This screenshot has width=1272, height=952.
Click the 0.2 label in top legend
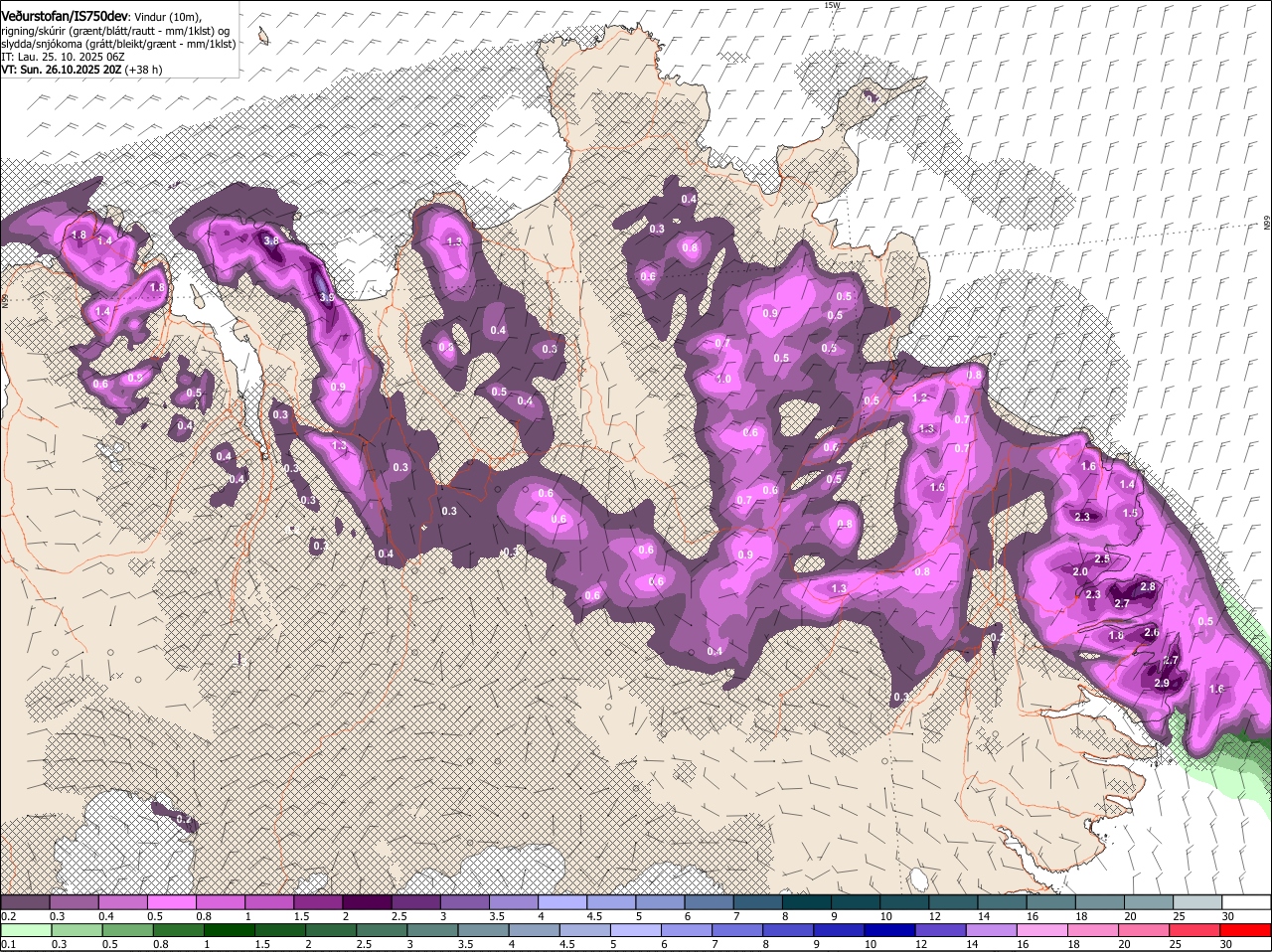(x=8, y=915)
